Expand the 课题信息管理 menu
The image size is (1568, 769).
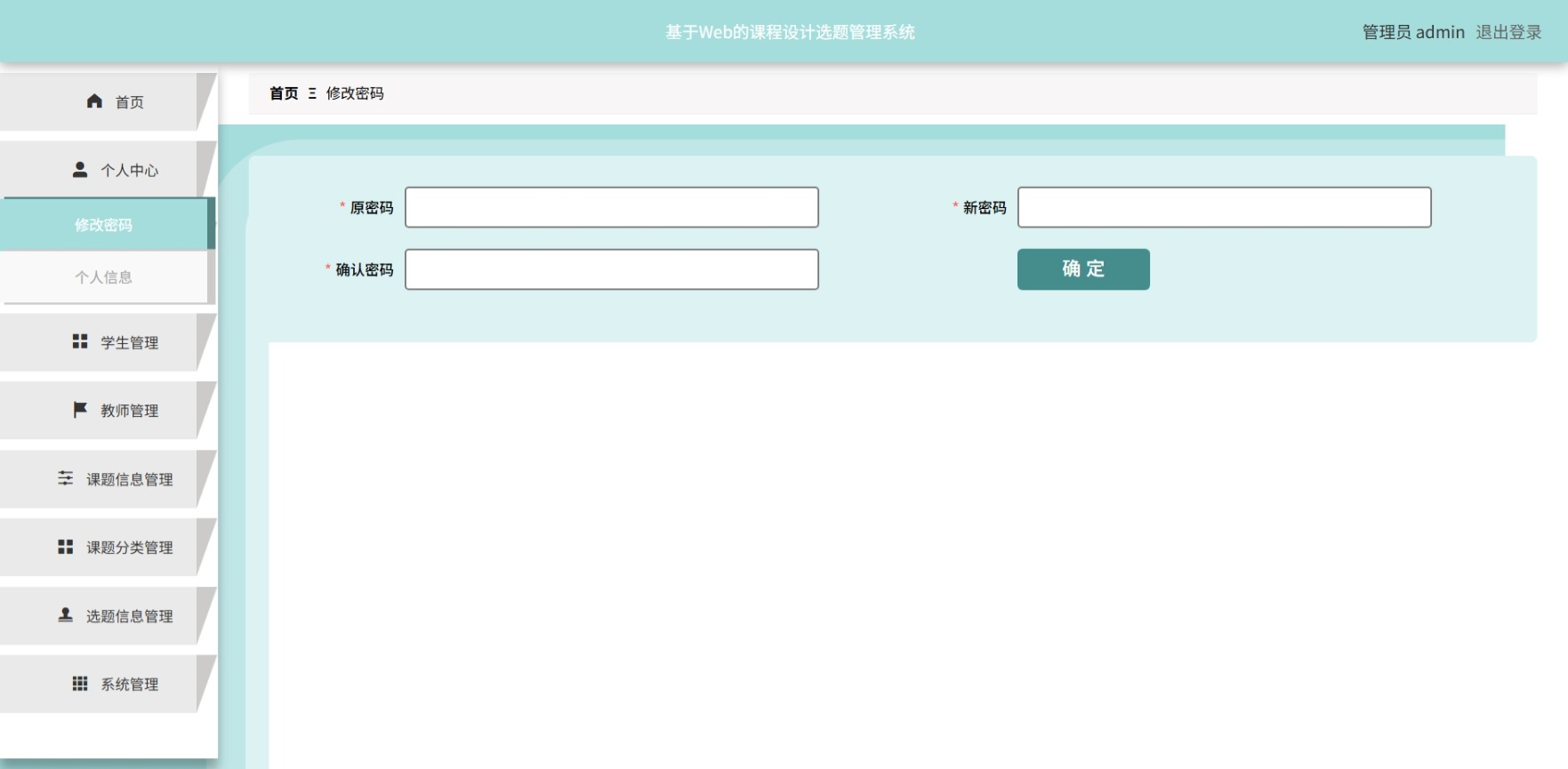(x=108, y=479)
